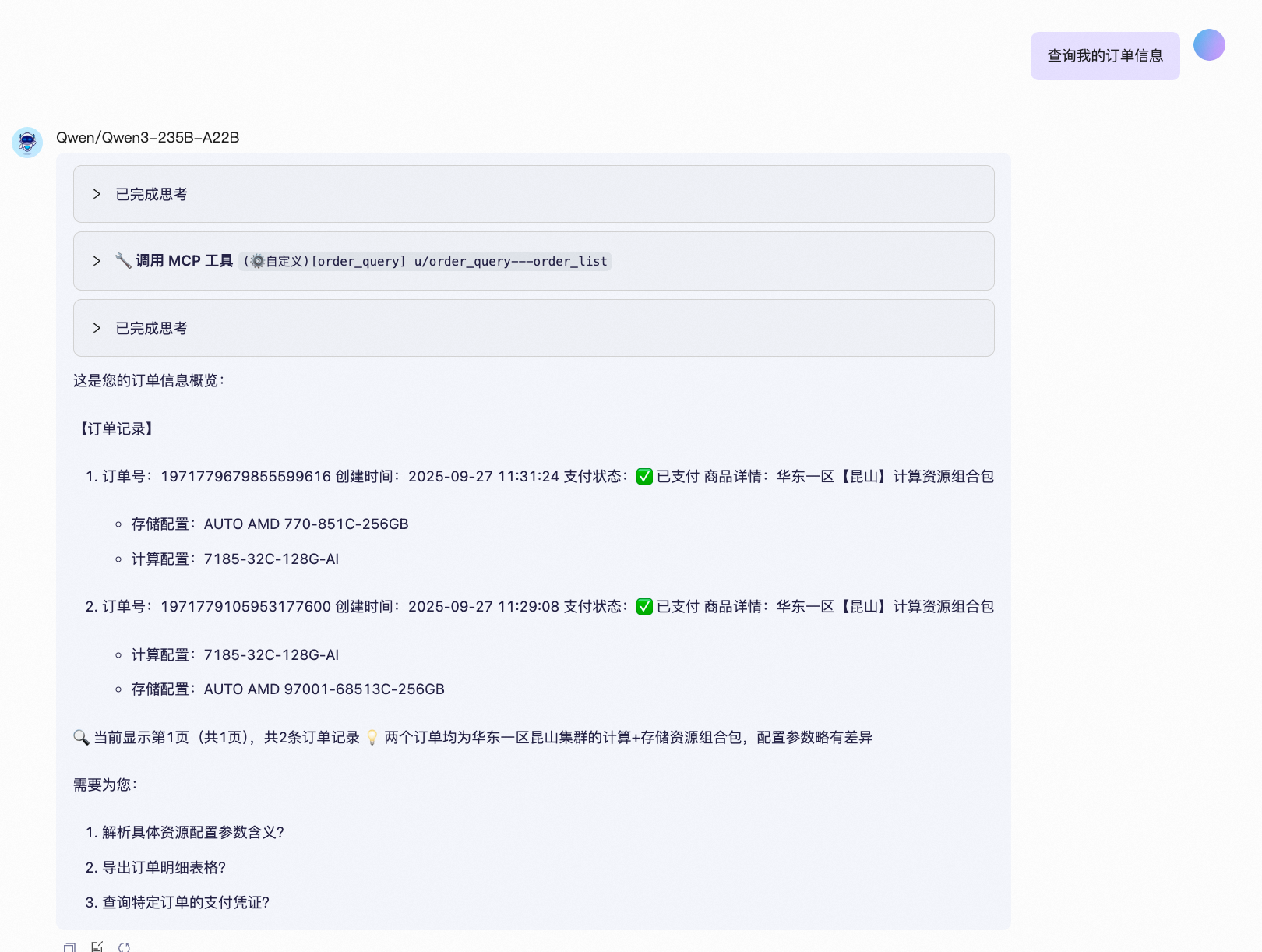The image size is (1262, 952).
Task: Click the edit response icon
Action: [x=97, y=947]
